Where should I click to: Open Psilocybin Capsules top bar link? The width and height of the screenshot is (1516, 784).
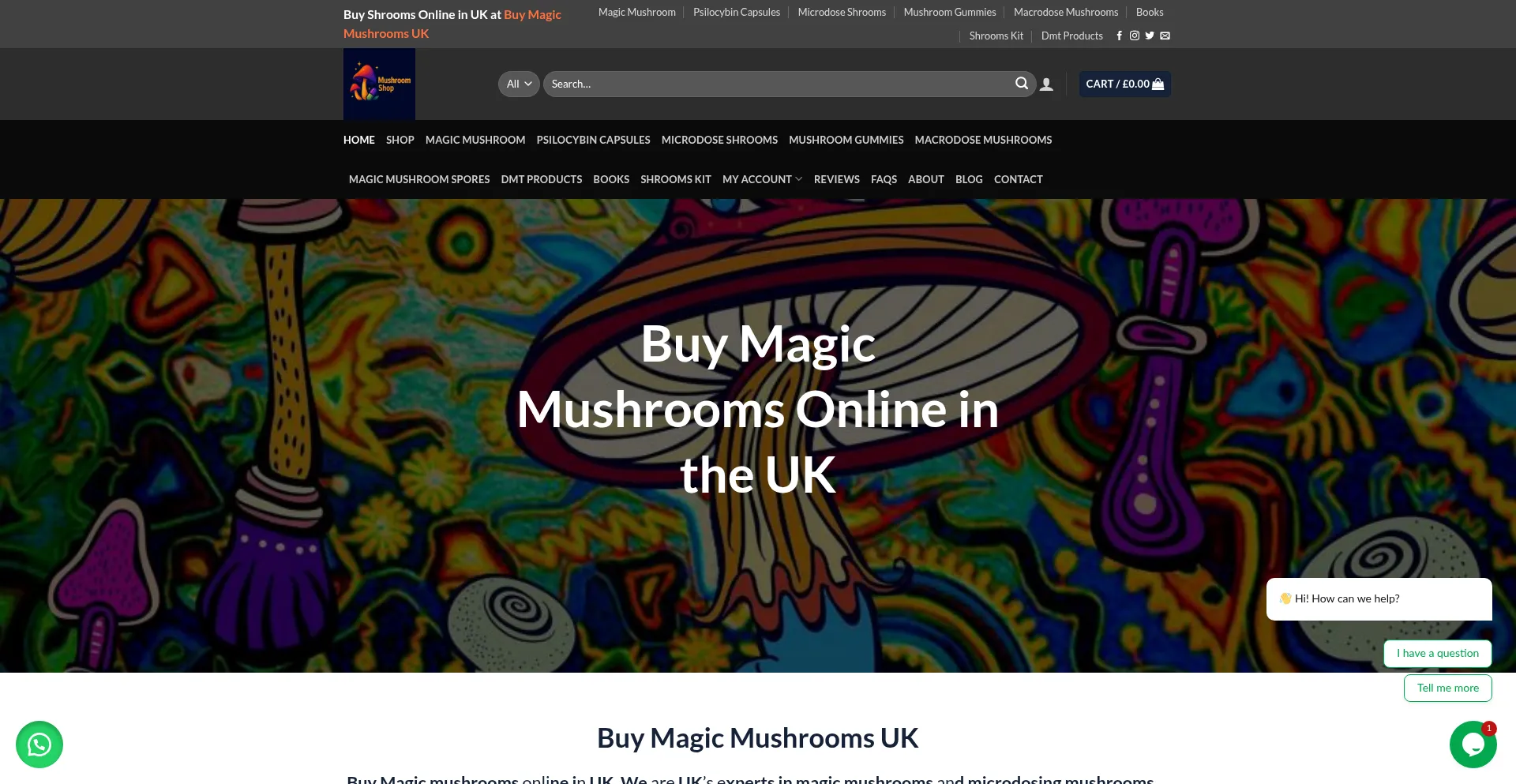click(x=737, y=12)
